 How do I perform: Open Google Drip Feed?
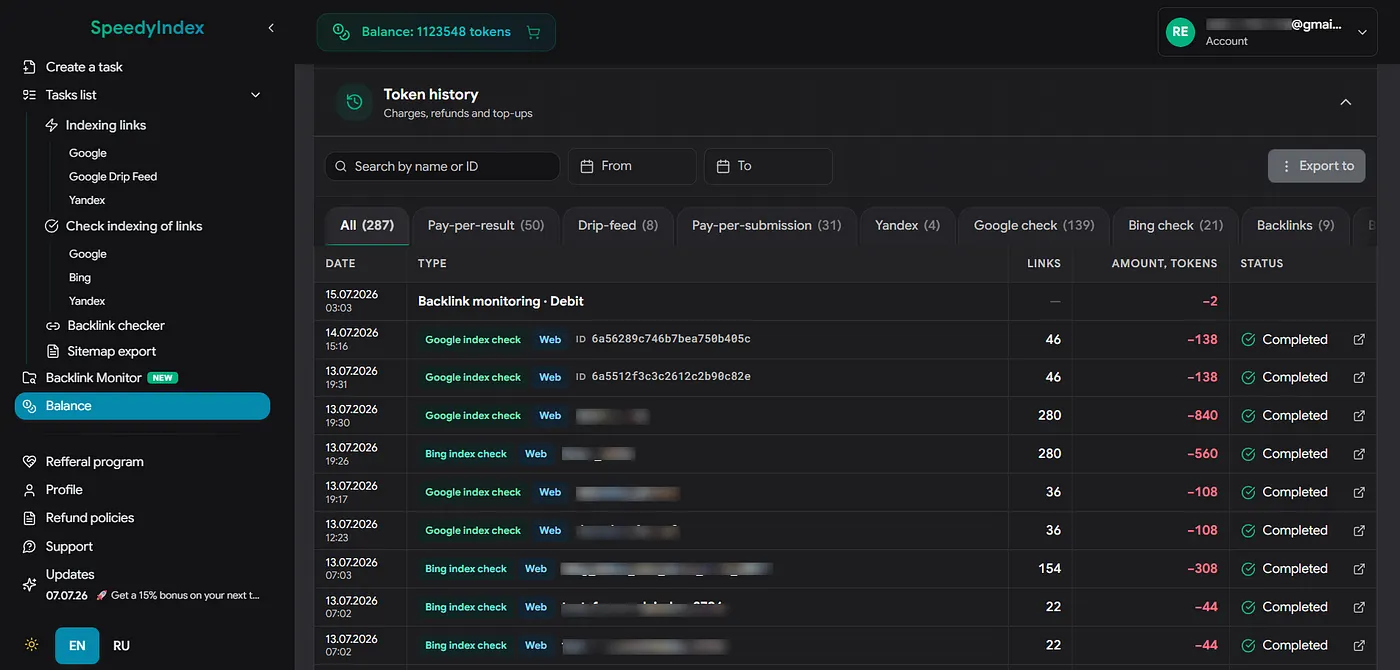pyautogui.click(x=113, y=176)
